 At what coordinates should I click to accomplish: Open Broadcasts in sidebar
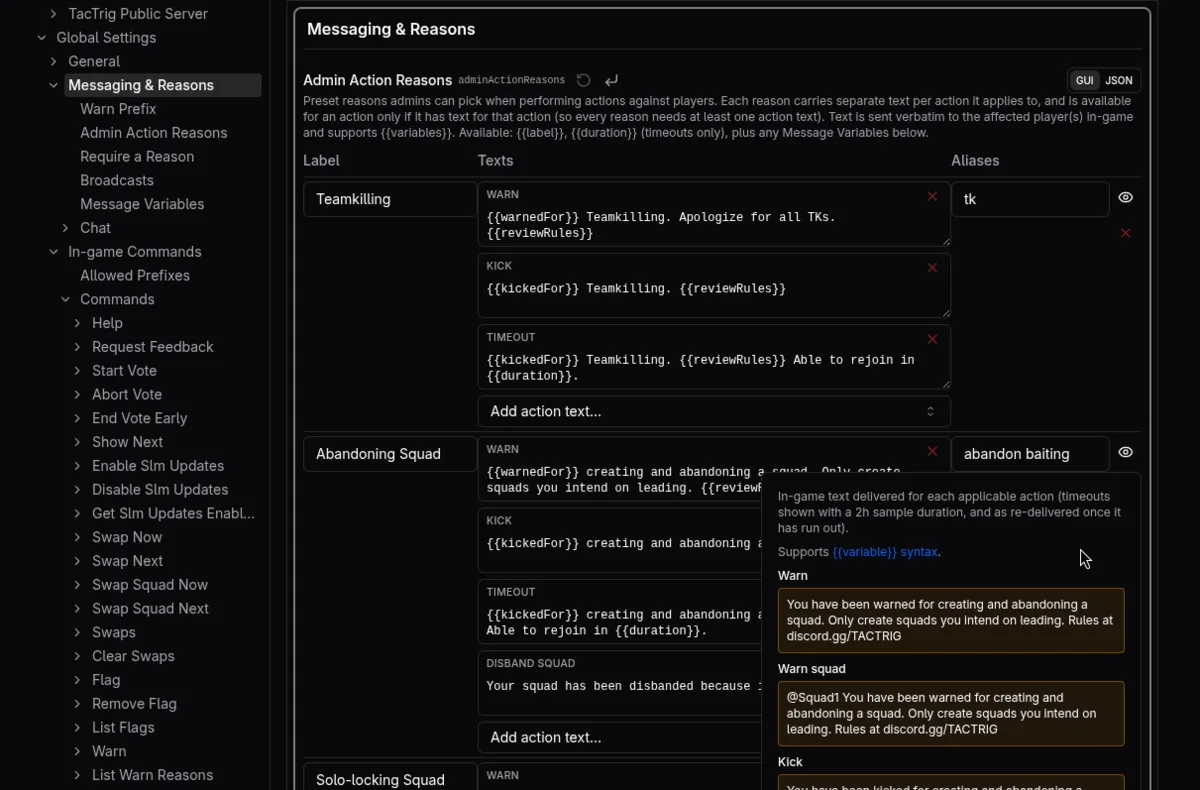click(117, 180)
